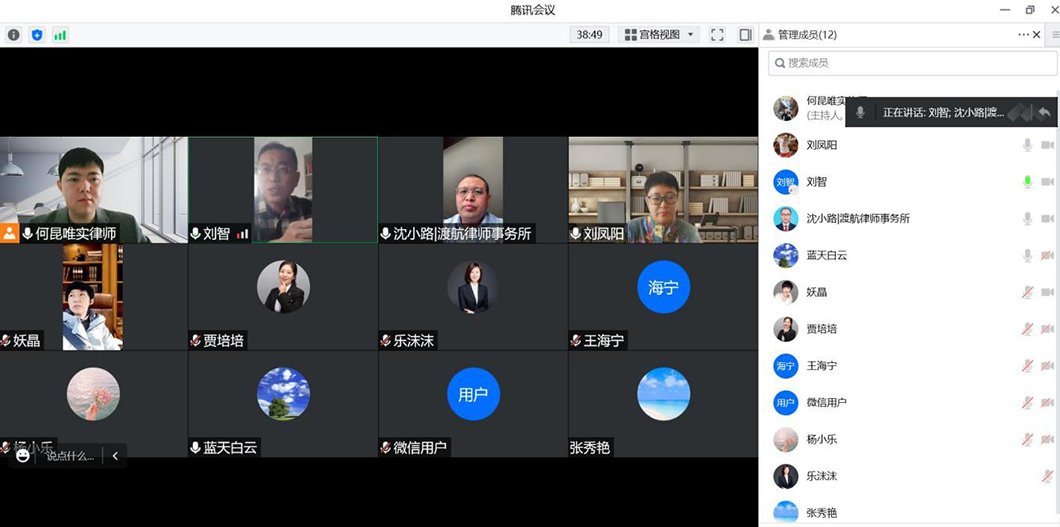This screenshot has height=527, width=1060.
Task: Click 妖晶 camera icon in member list
Action: (x=1047, y=292)
